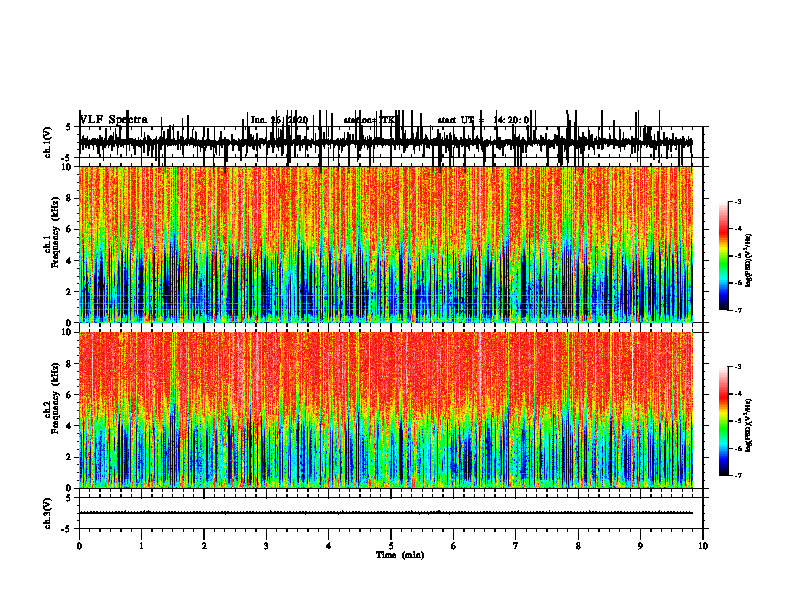
Task: Click the ch.2 "Frequency (kHz)" axis label
Action: click(x=55, y=398)
